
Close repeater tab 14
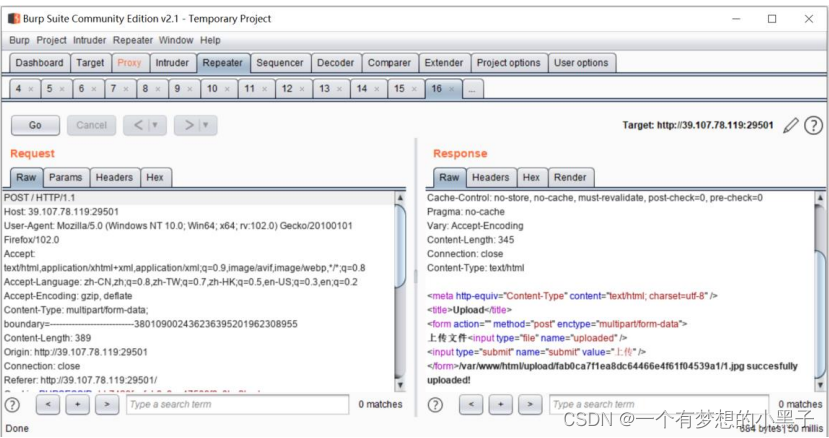[376, 89]
